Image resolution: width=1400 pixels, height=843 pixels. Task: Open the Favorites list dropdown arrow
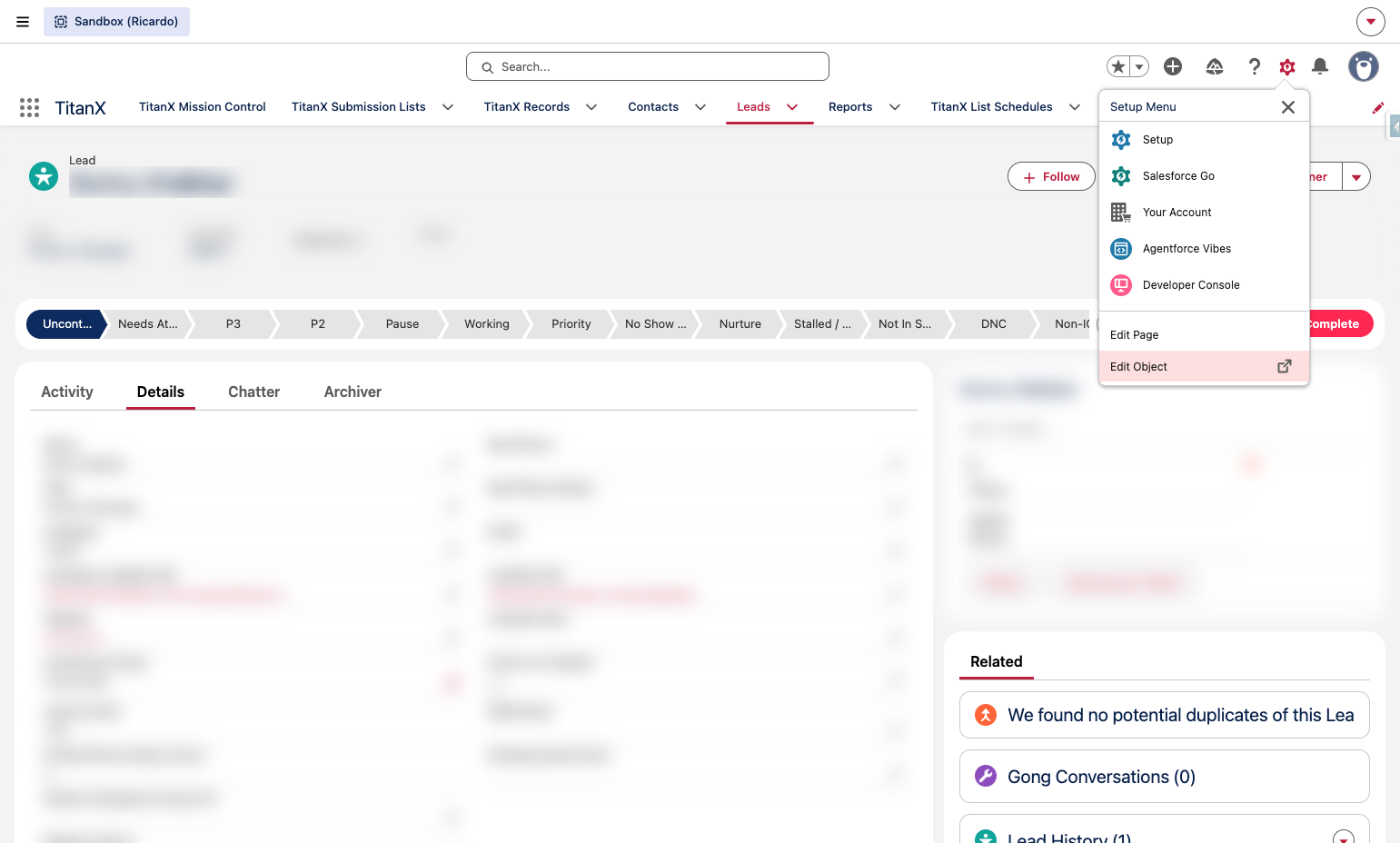(1139, 66)
